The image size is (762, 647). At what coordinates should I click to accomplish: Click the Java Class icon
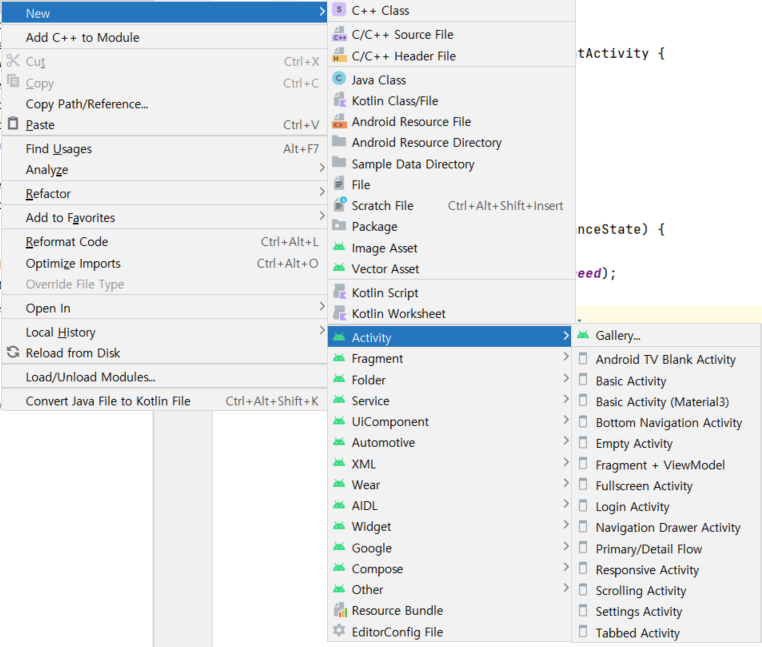click(339, 79)
